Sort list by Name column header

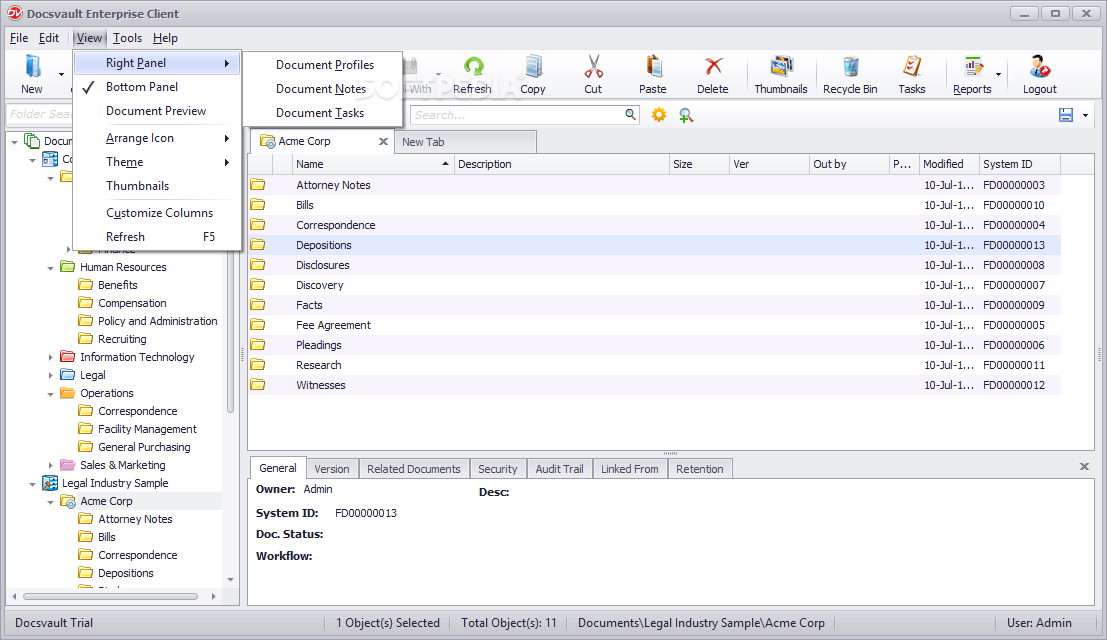[373, 164]
